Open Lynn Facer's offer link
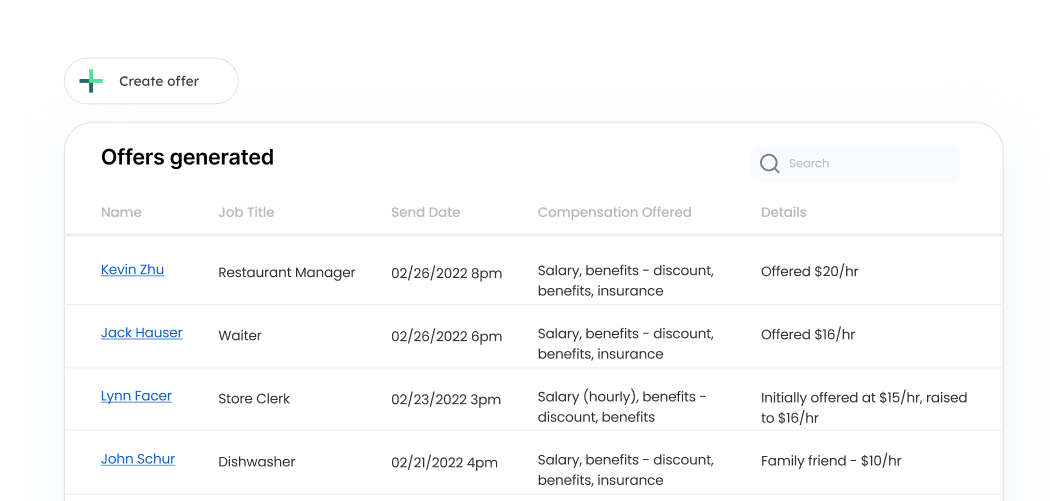Viewport: 1050px width, 501px height. (136, 396)
